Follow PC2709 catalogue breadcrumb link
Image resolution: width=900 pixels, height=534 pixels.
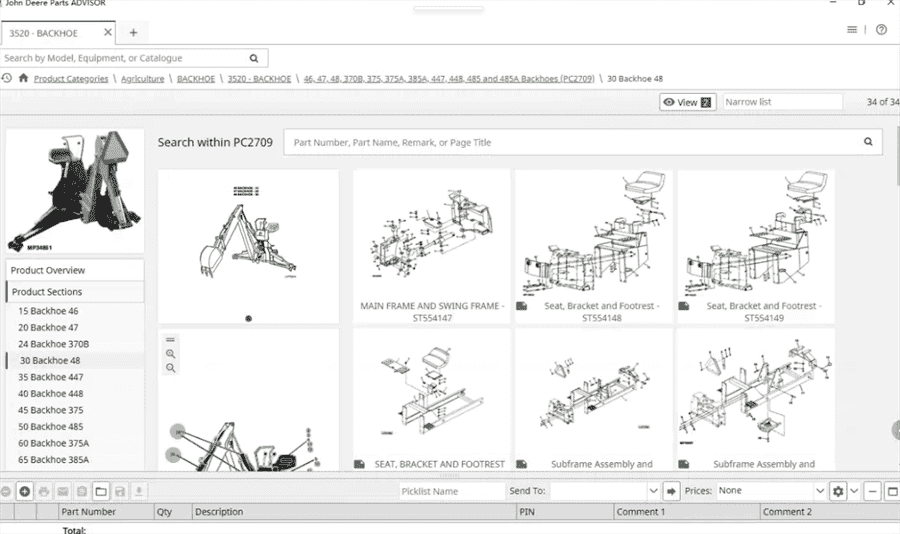click(449, 79)
